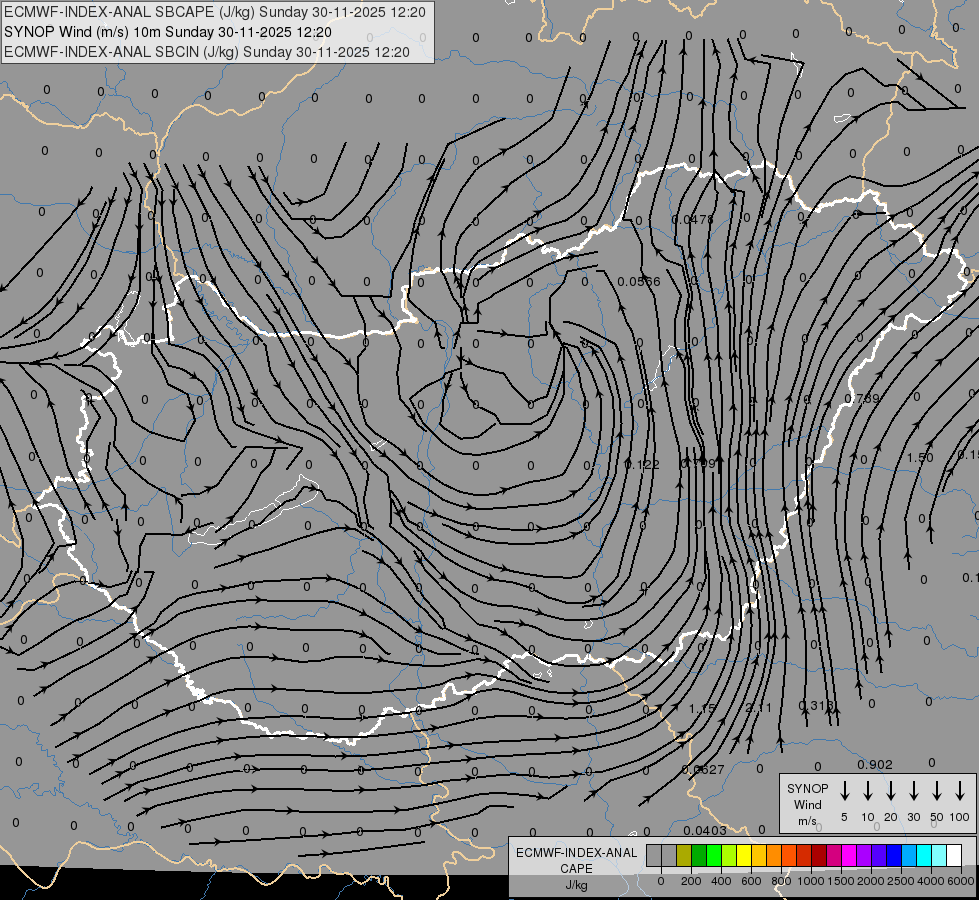Screen dimensions: 979x900
Task: Click the 5 m/s label in the wind legend
Action: point(844,817)
